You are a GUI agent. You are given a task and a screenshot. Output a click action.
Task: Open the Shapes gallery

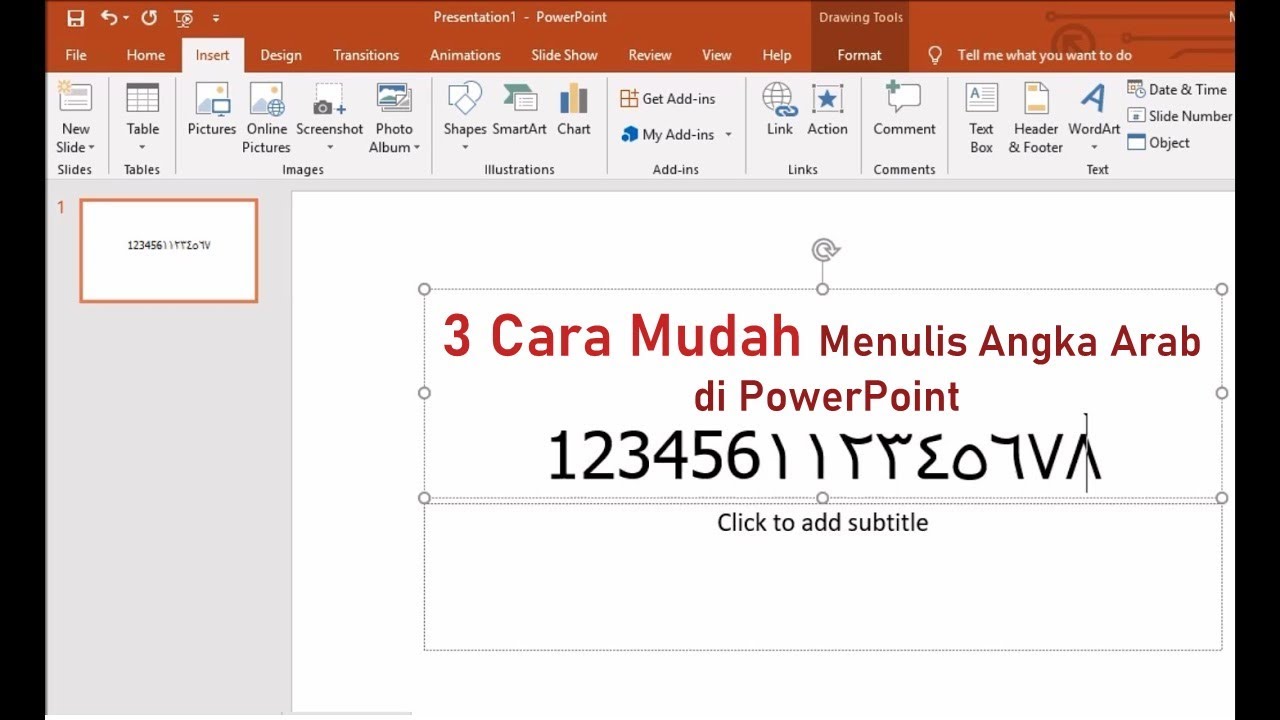click(x=465, y=118)
